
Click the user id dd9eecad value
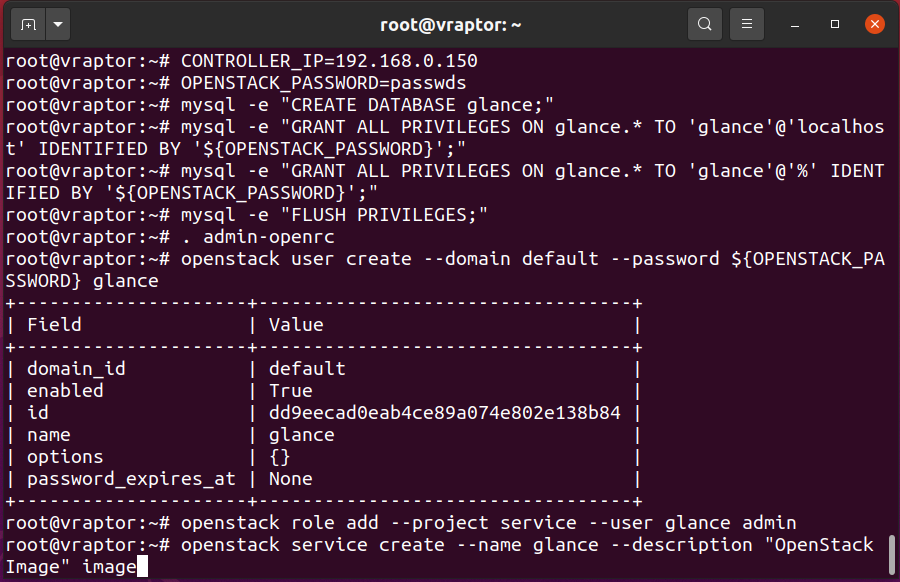445,413
